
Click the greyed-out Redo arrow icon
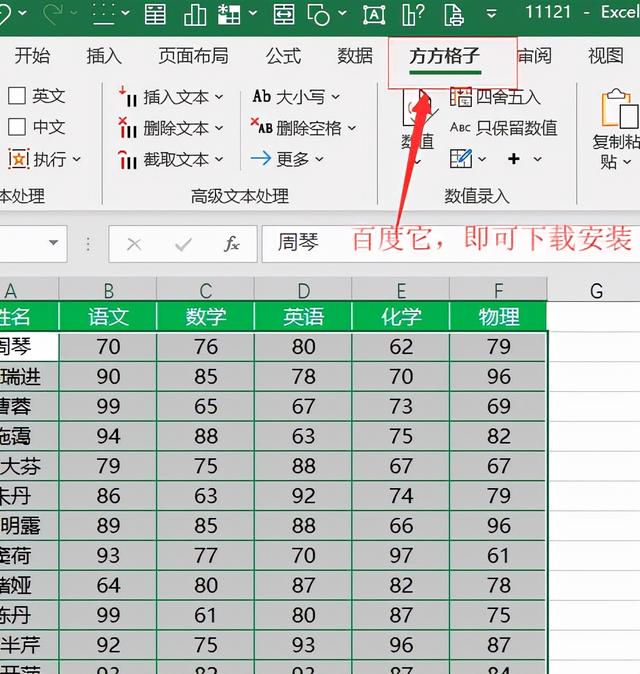(53, 13)
